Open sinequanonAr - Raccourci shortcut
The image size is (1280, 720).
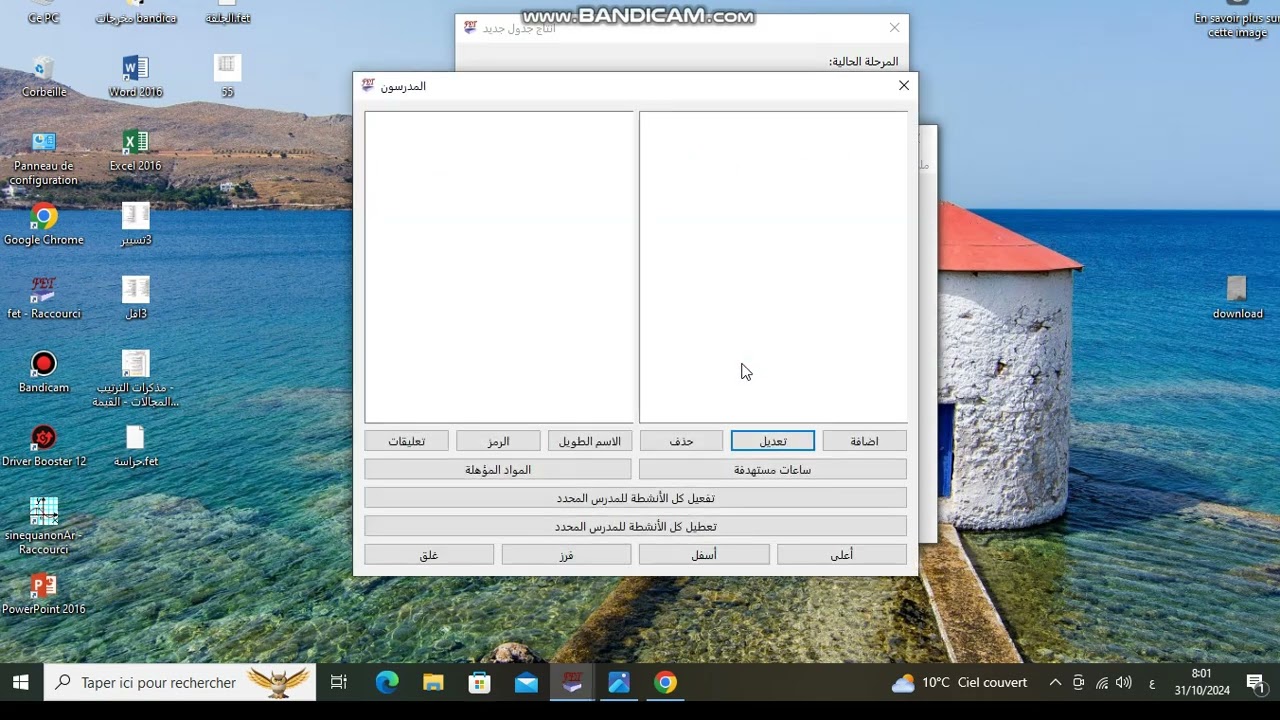(44, 527)
